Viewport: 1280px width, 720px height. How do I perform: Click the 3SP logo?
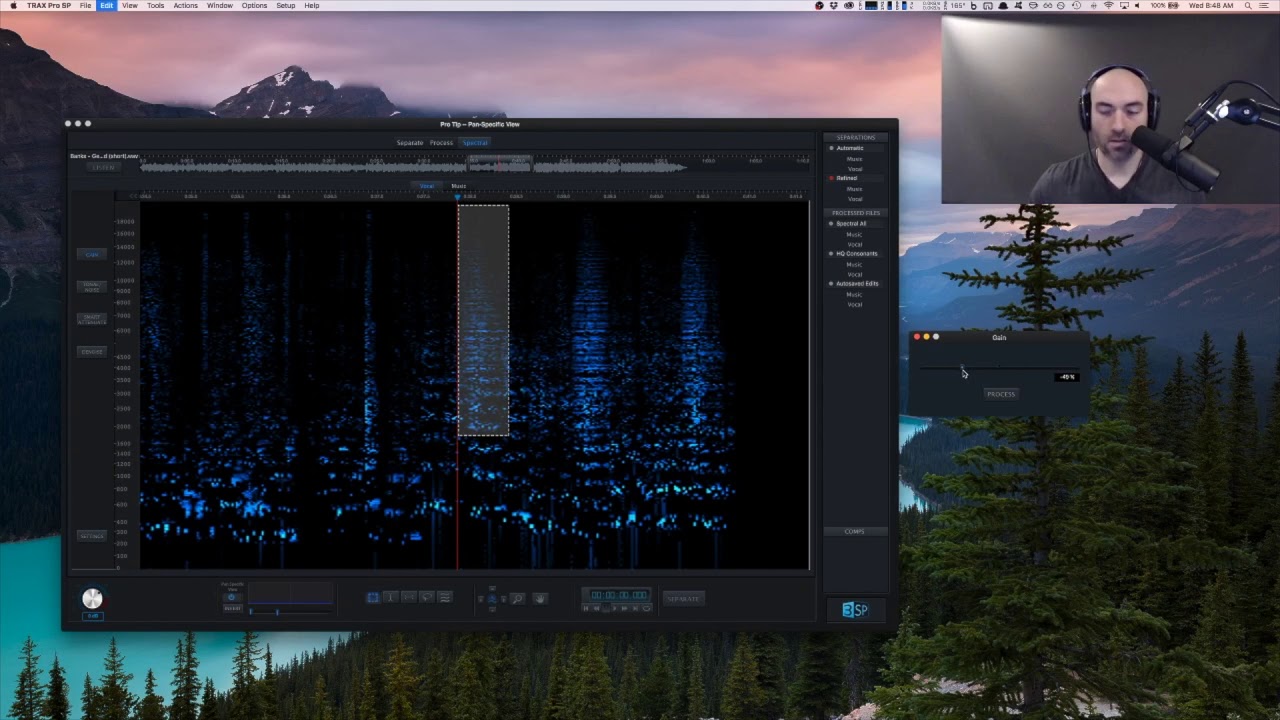tap(855, 610)
